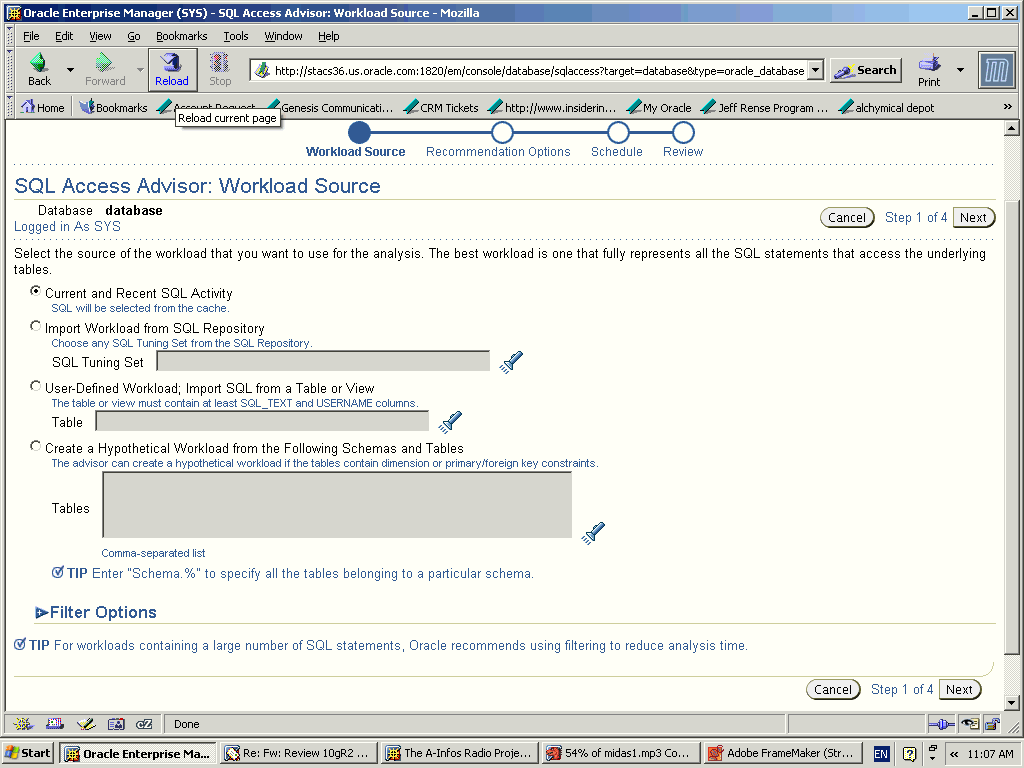Screen dimensions: 1024x768
Task: Open the Back button history dropdown arrow
Action: tap(70, 70)
